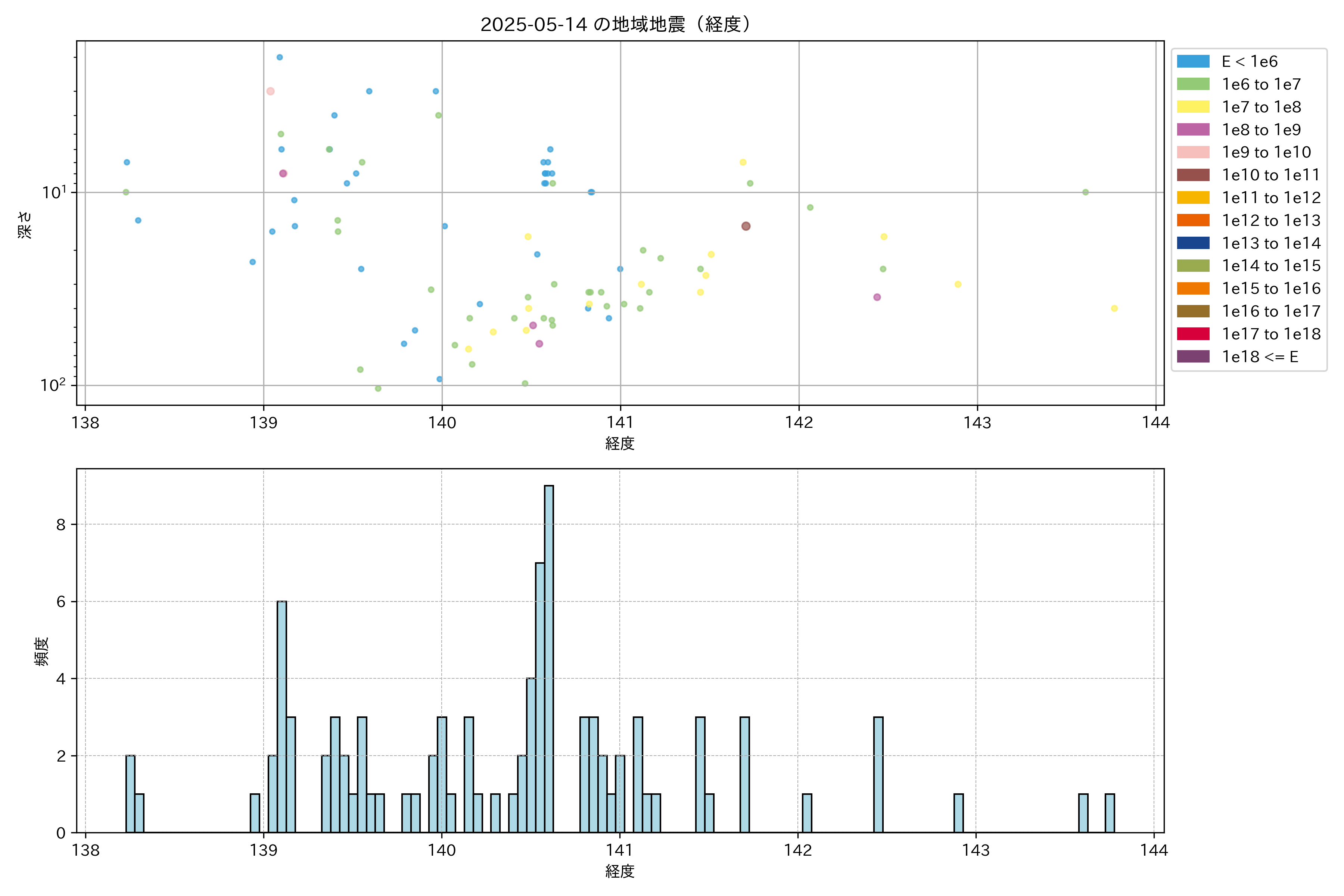The width and height of the screenshot is (1344, 896).
Task: Click the '経度' x-axis label under scatter plot
Action: click(x=620, y=444)
